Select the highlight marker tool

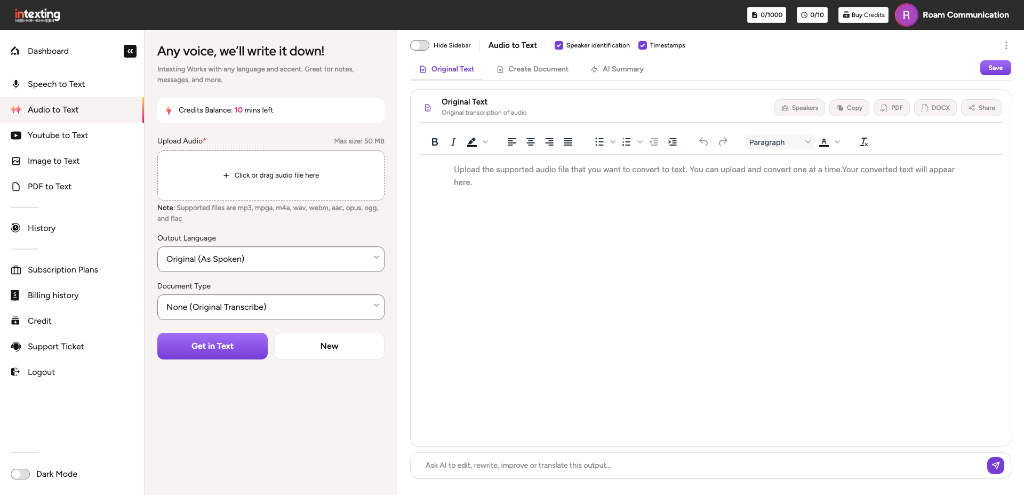pos(472,142)
